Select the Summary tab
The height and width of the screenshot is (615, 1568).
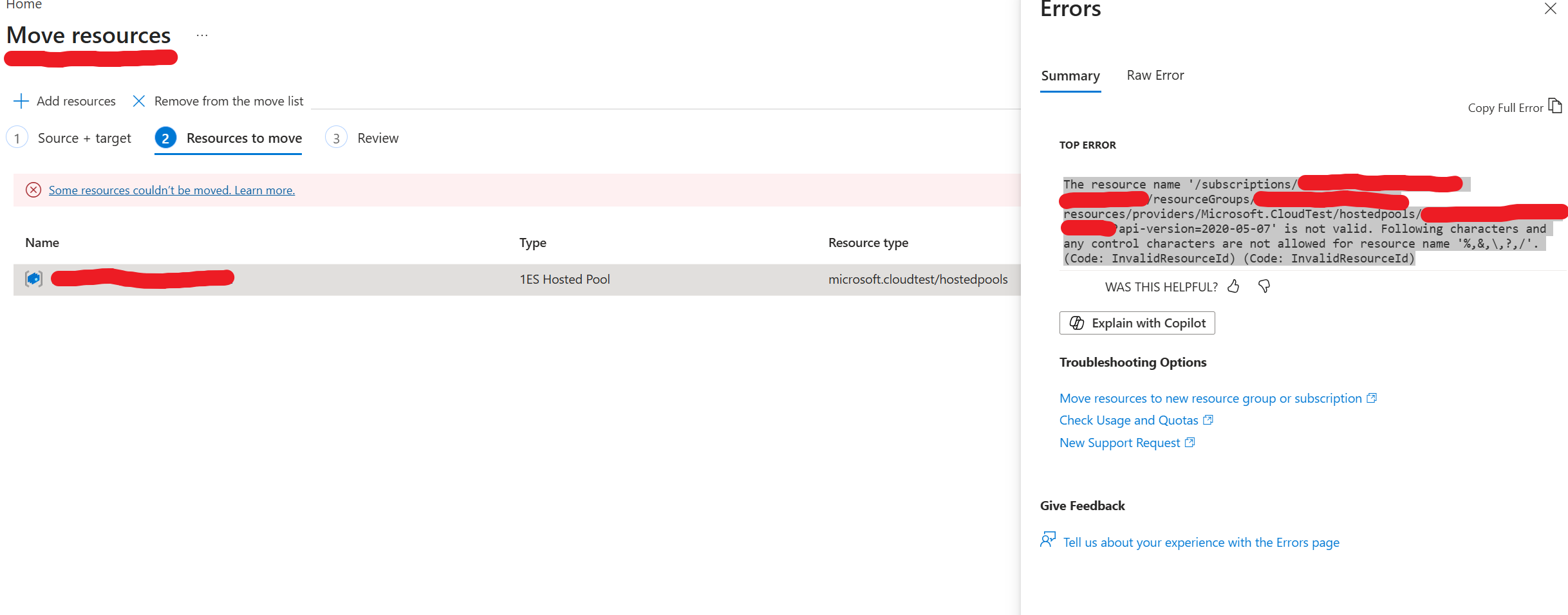1070,76
